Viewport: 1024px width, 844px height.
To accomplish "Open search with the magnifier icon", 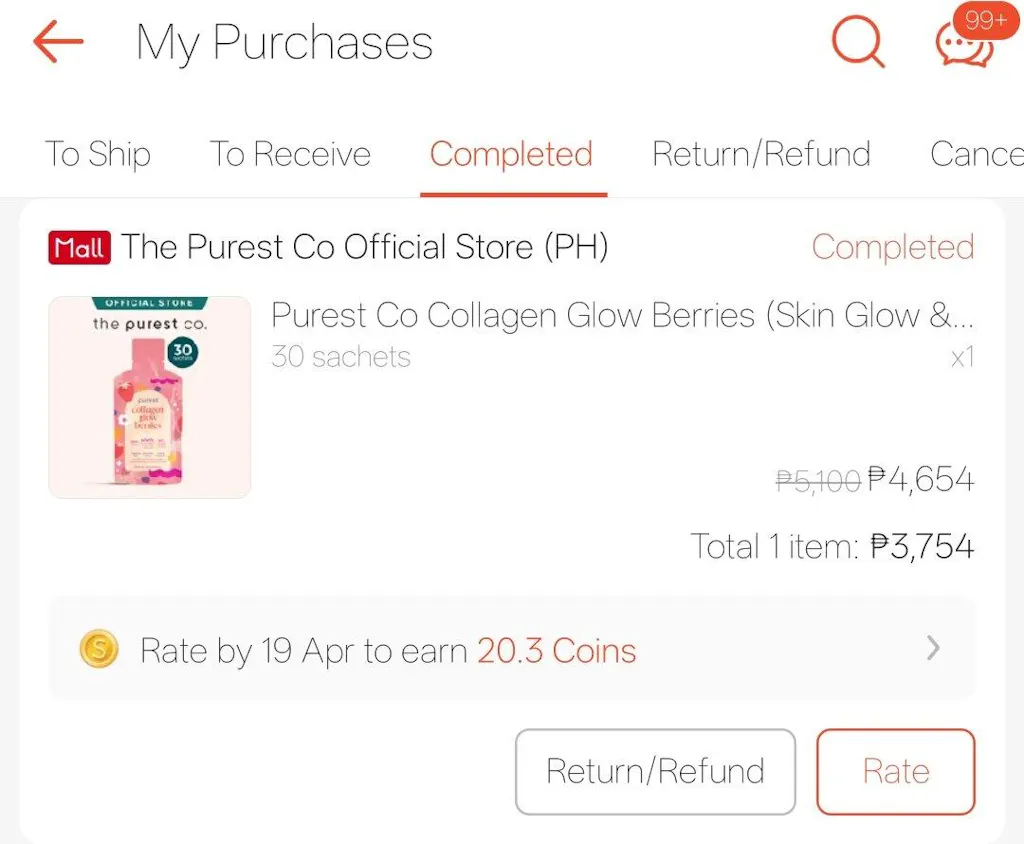I will point(858,43).
